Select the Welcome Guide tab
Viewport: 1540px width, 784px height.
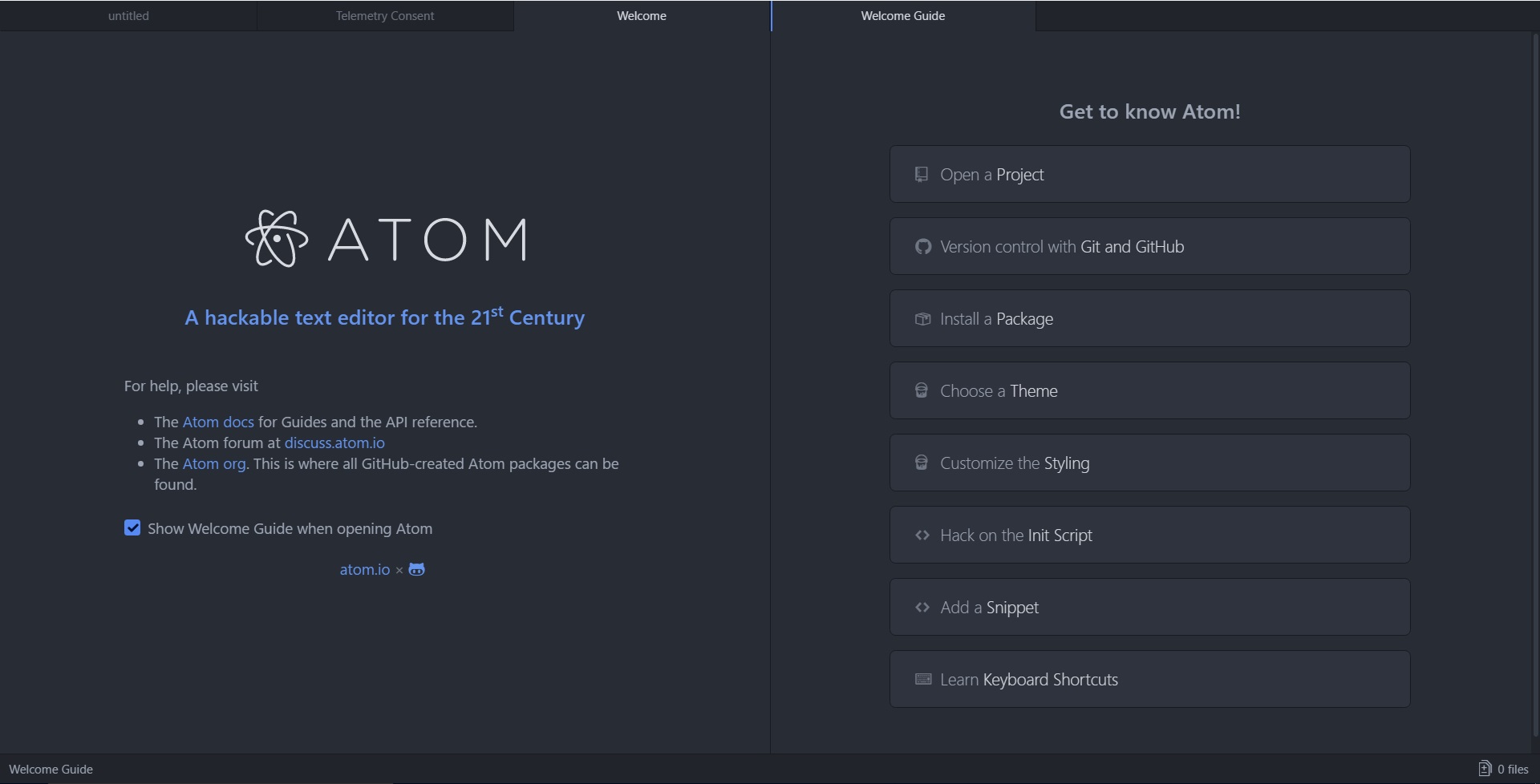point(903,15)
